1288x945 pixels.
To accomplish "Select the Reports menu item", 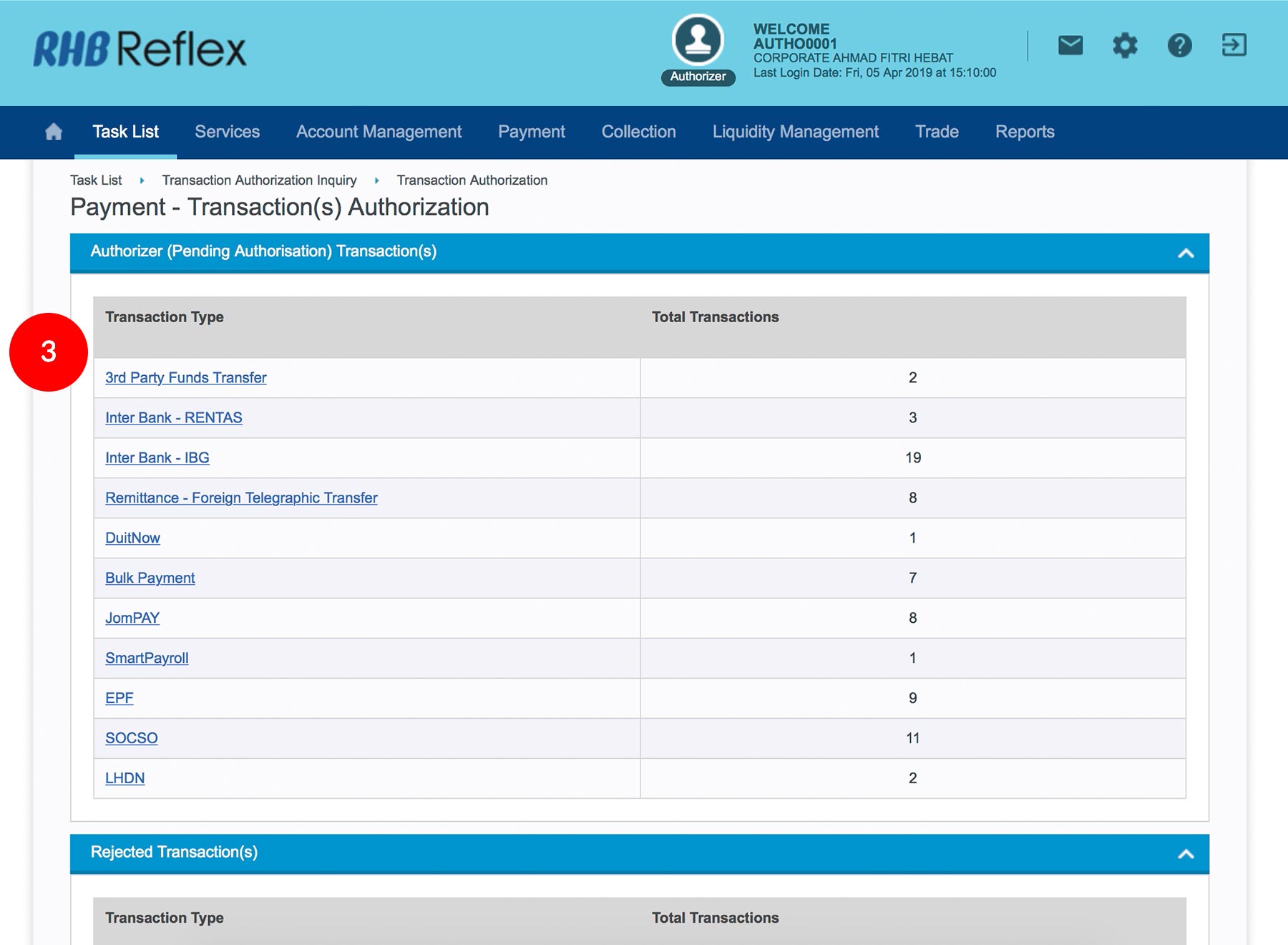I will [x=1024, y=132].
